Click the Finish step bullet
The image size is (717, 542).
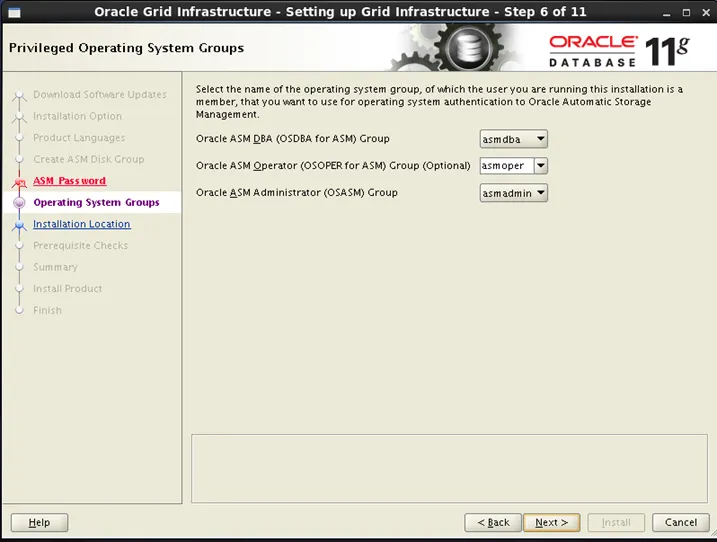(19, 310)
